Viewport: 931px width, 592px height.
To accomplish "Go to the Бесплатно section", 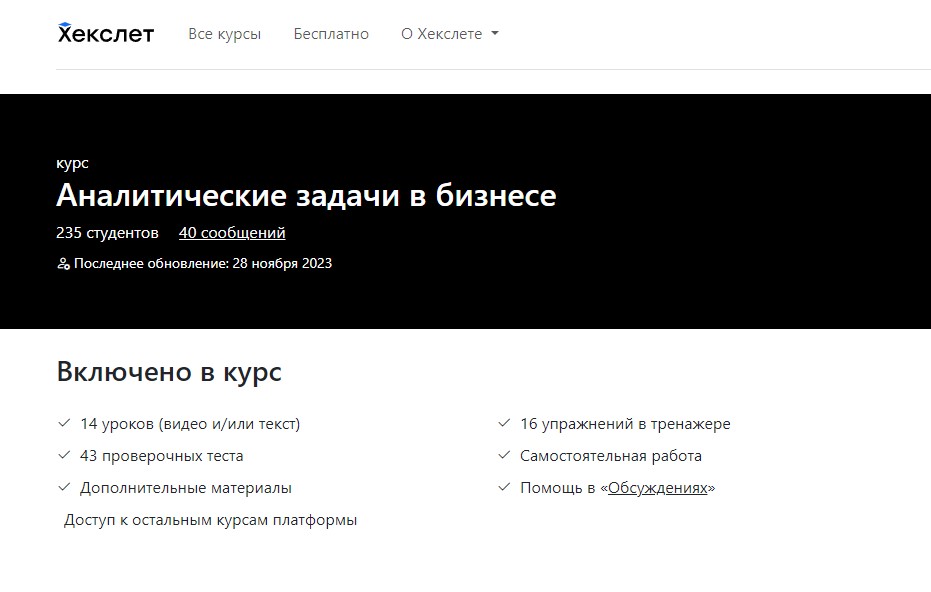I will (331, 34).
